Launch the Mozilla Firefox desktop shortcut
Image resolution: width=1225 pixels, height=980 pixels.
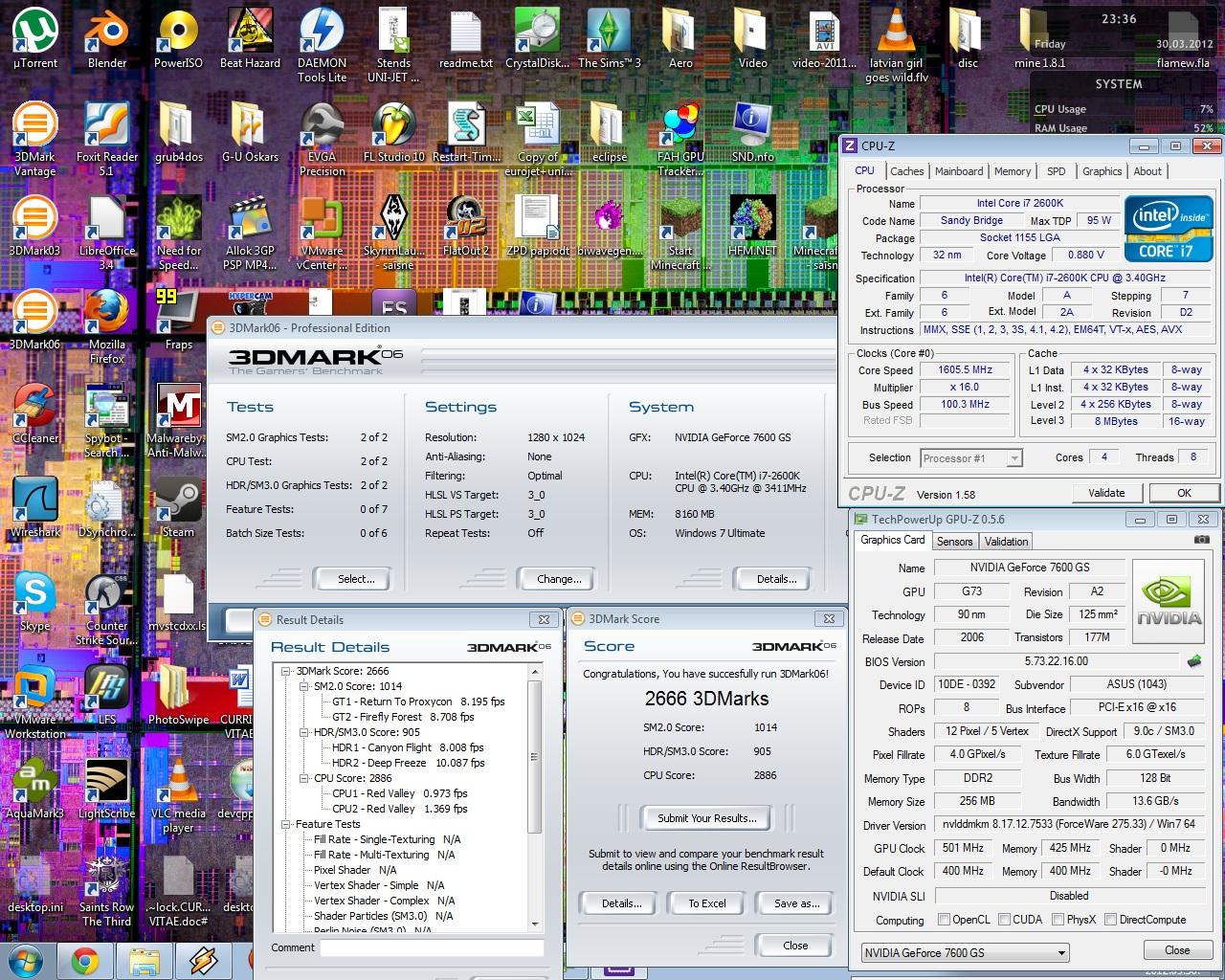[x=107, y=326]
